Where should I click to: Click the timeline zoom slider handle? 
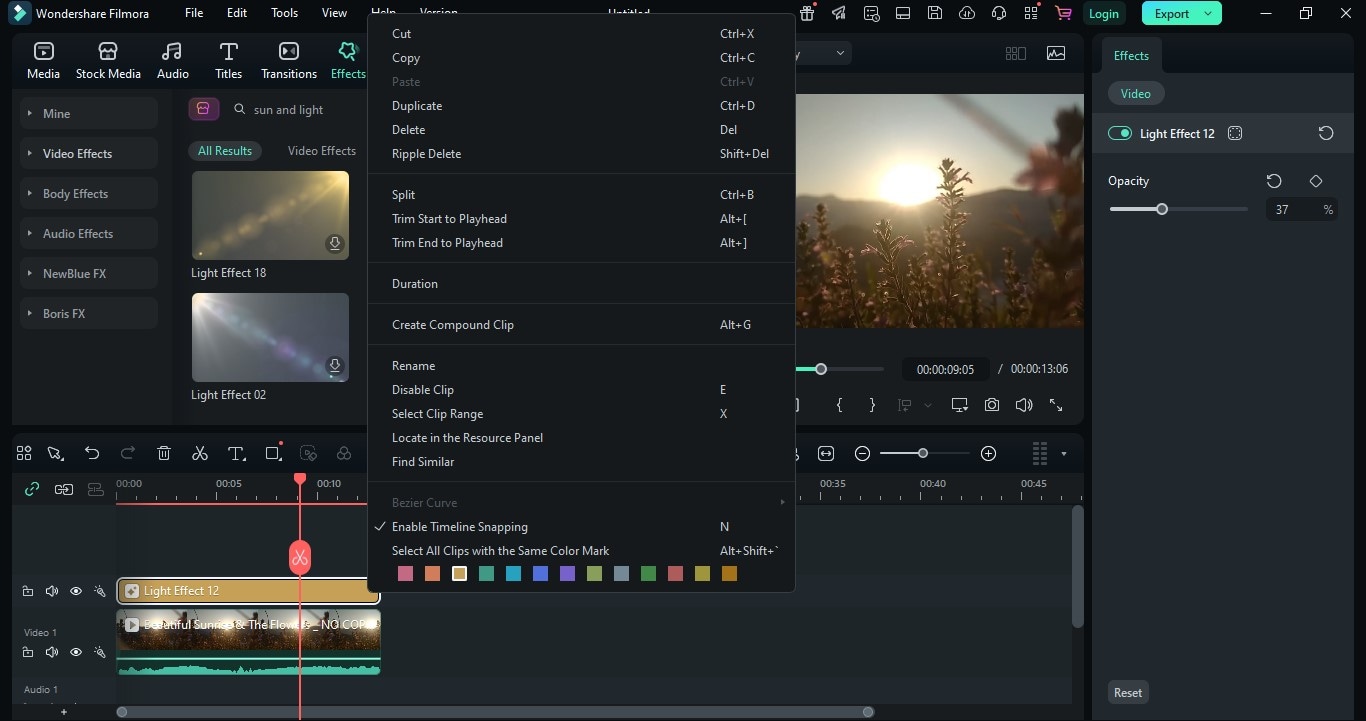point(923,453)
